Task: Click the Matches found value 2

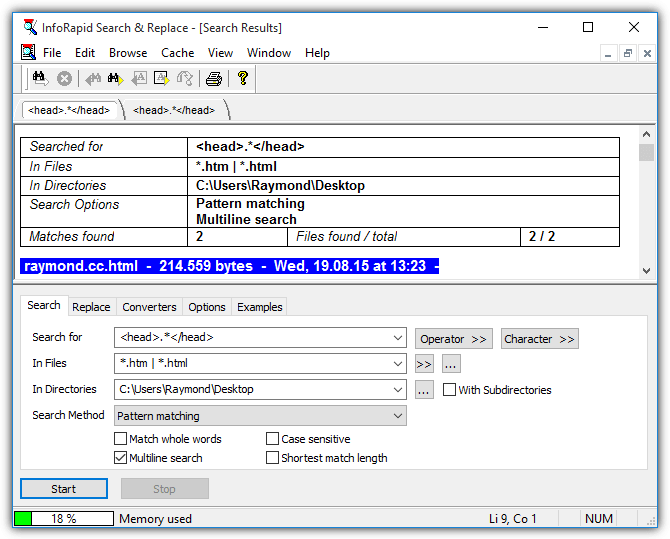Action: 200,236
